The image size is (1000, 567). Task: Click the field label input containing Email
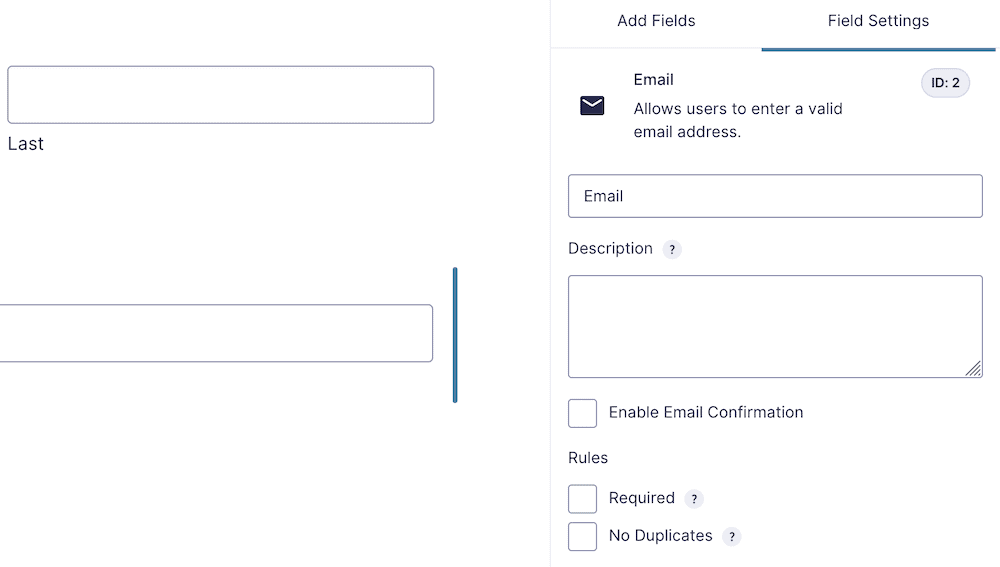pos(775,196)
